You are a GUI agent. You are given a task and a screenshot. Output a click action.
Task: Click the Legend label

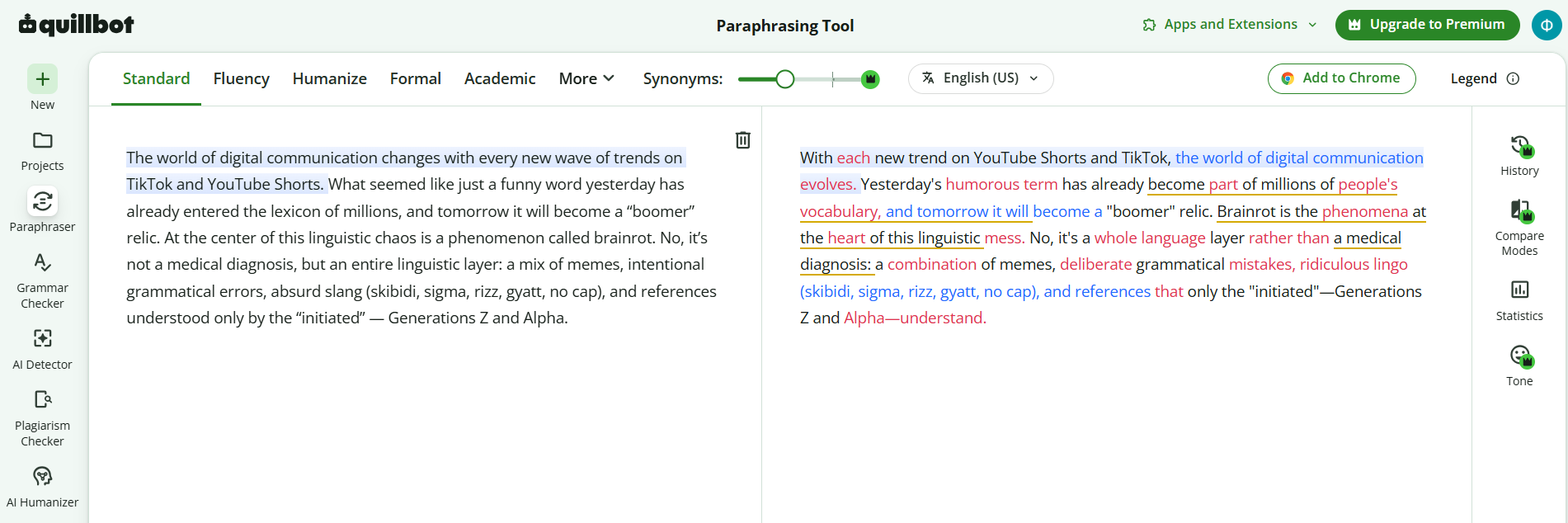[1473, 78]
